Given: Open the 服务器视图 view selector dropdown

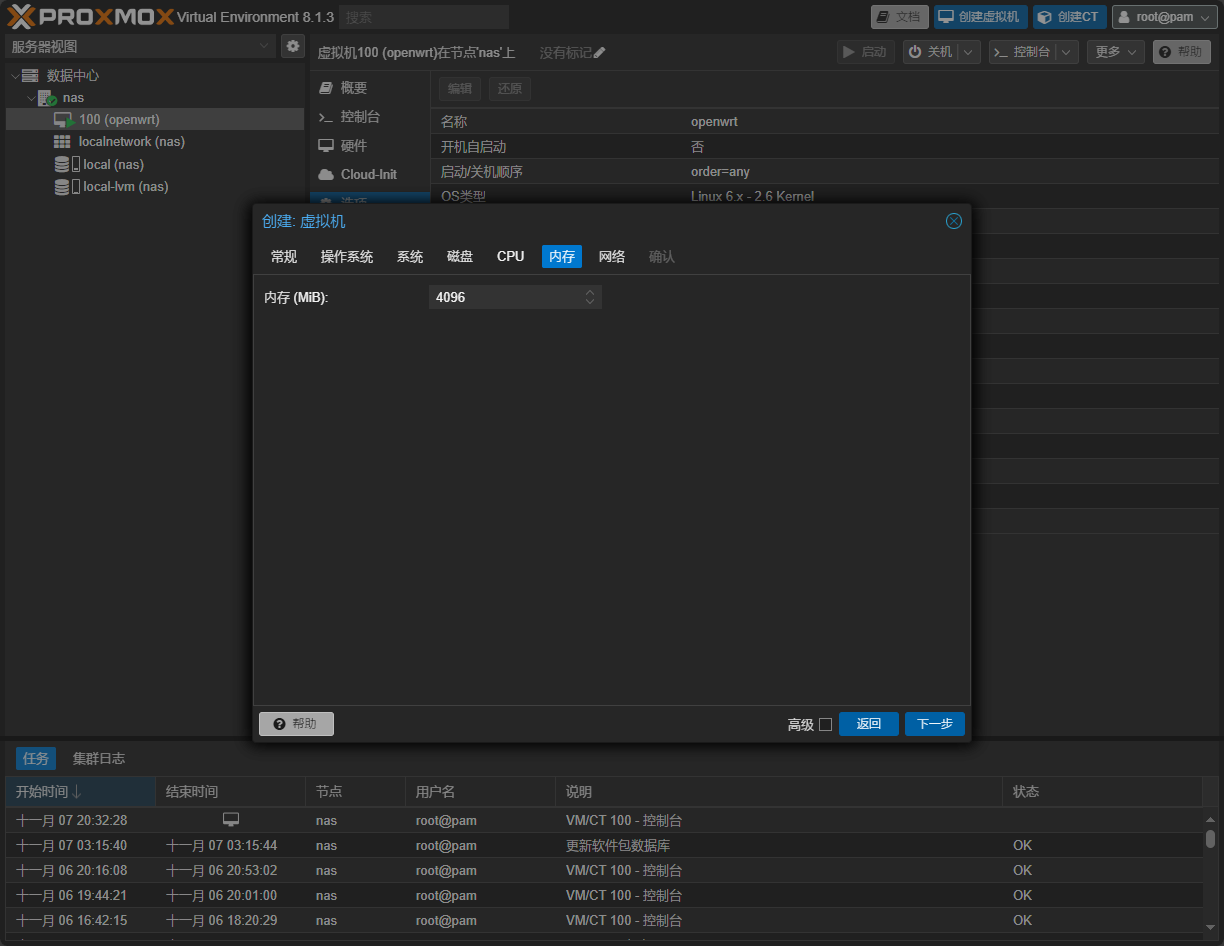Looking at the screenshot, I should coord(140,46).
